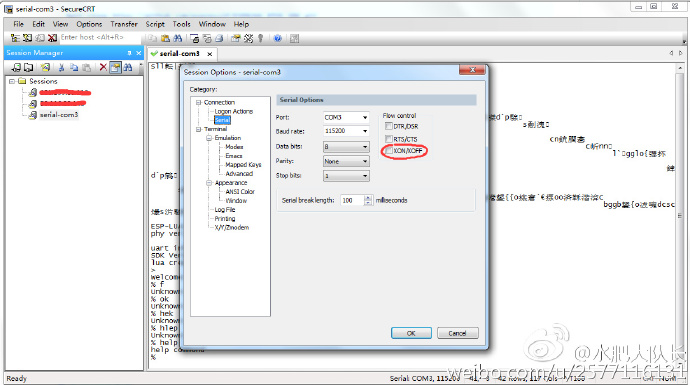Click the printer icon in main toolbar
Image resolution: width=690 pixels, height=385 pixels.
coord(219,39)
